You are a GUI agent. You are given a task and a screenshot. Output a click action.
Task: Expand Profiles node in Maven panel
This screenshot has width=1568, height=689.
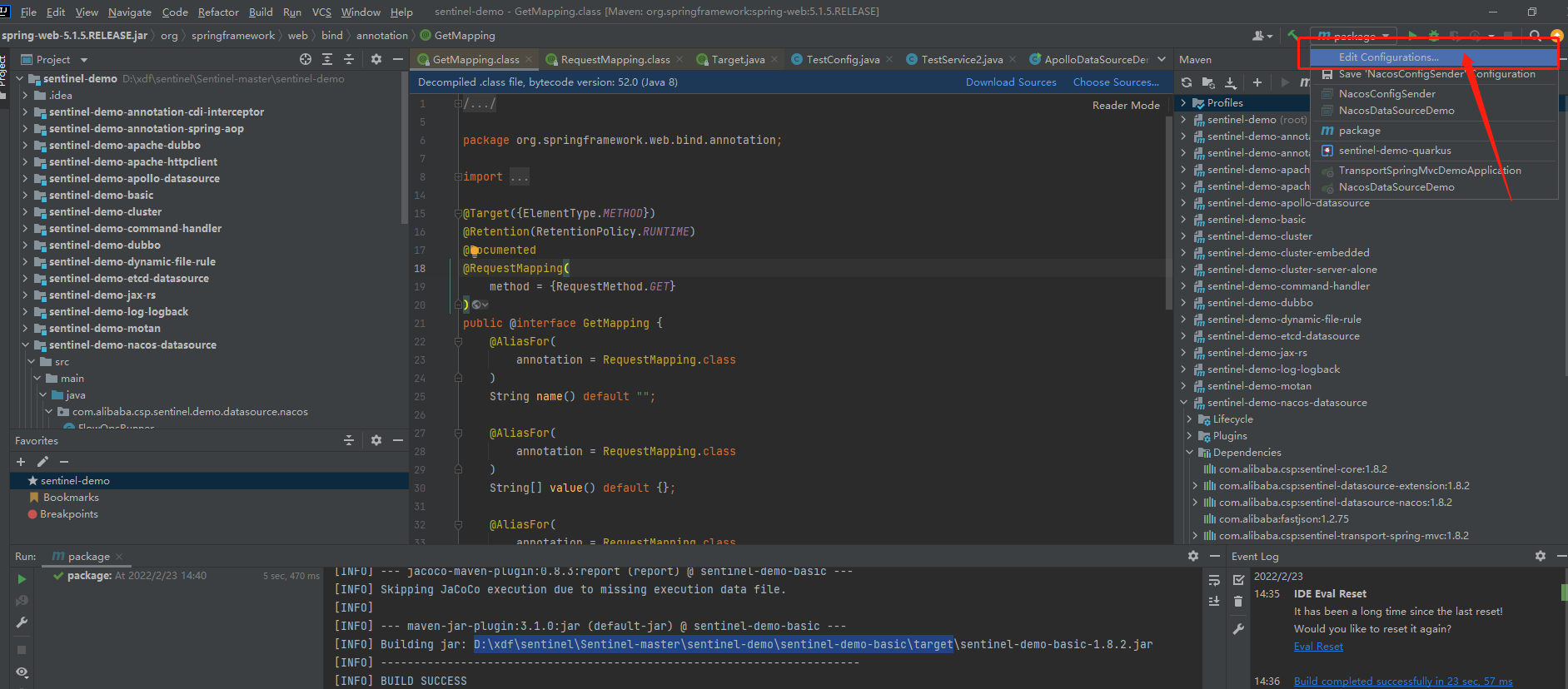point(1184,103)
